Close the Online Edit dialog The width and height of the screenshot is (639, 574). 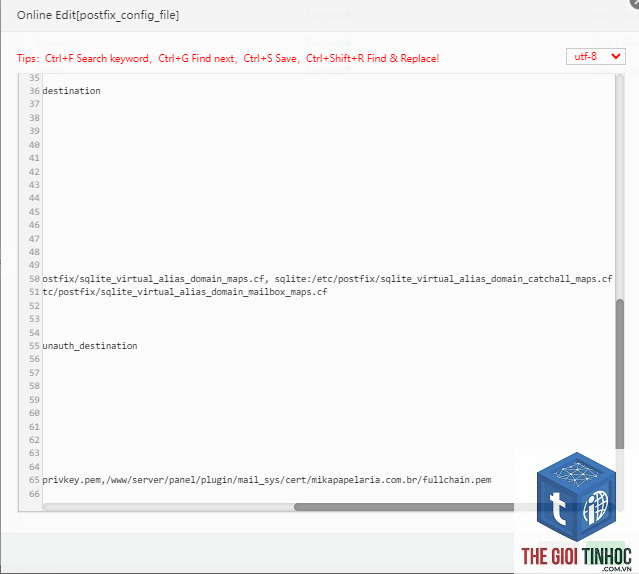tap(635, 2)
